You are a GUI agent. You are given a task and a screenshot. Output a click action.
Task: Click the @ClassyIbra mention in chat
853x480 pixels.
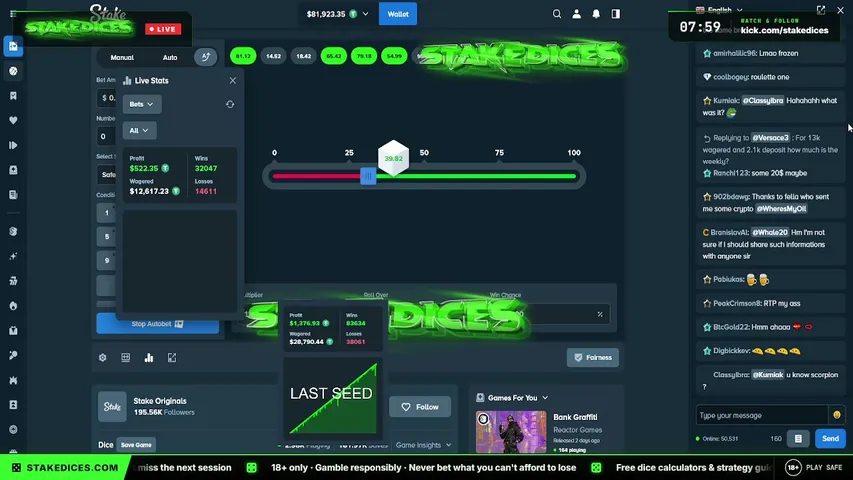click(763, 101)
